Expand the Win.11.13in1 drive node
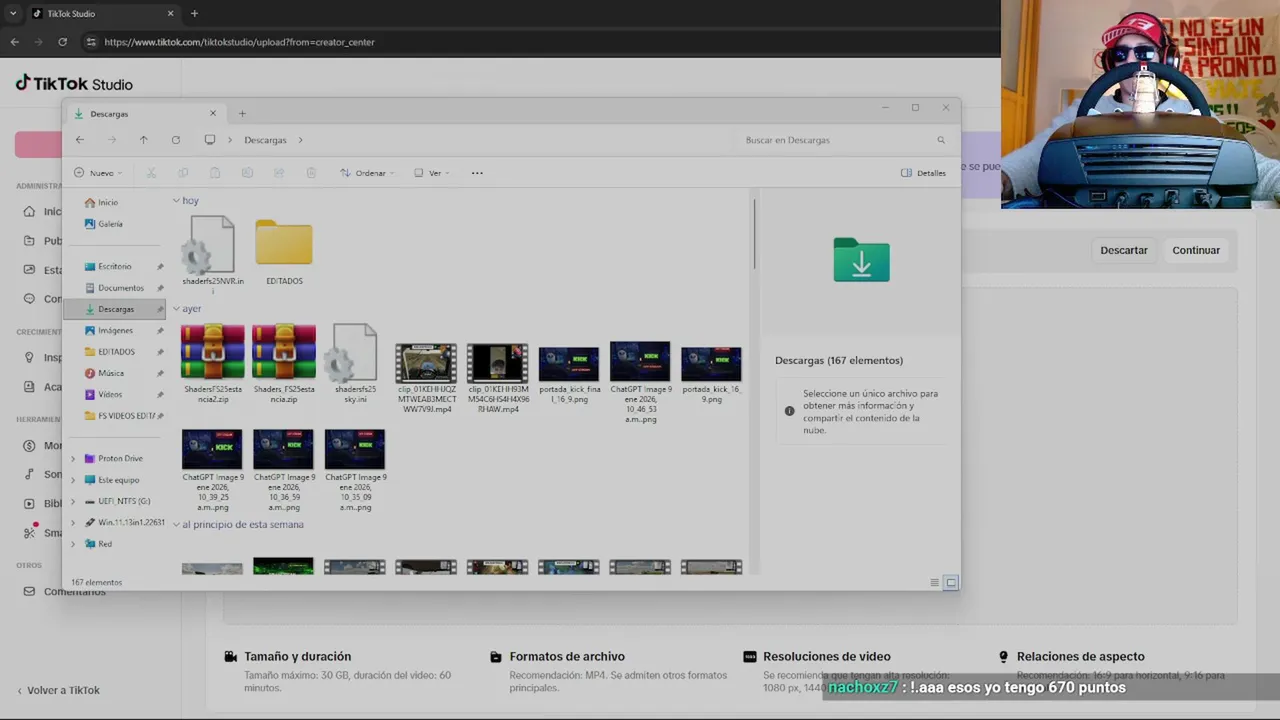The height and width of the screenshot is (720, 1280). (x=73, y=523)
